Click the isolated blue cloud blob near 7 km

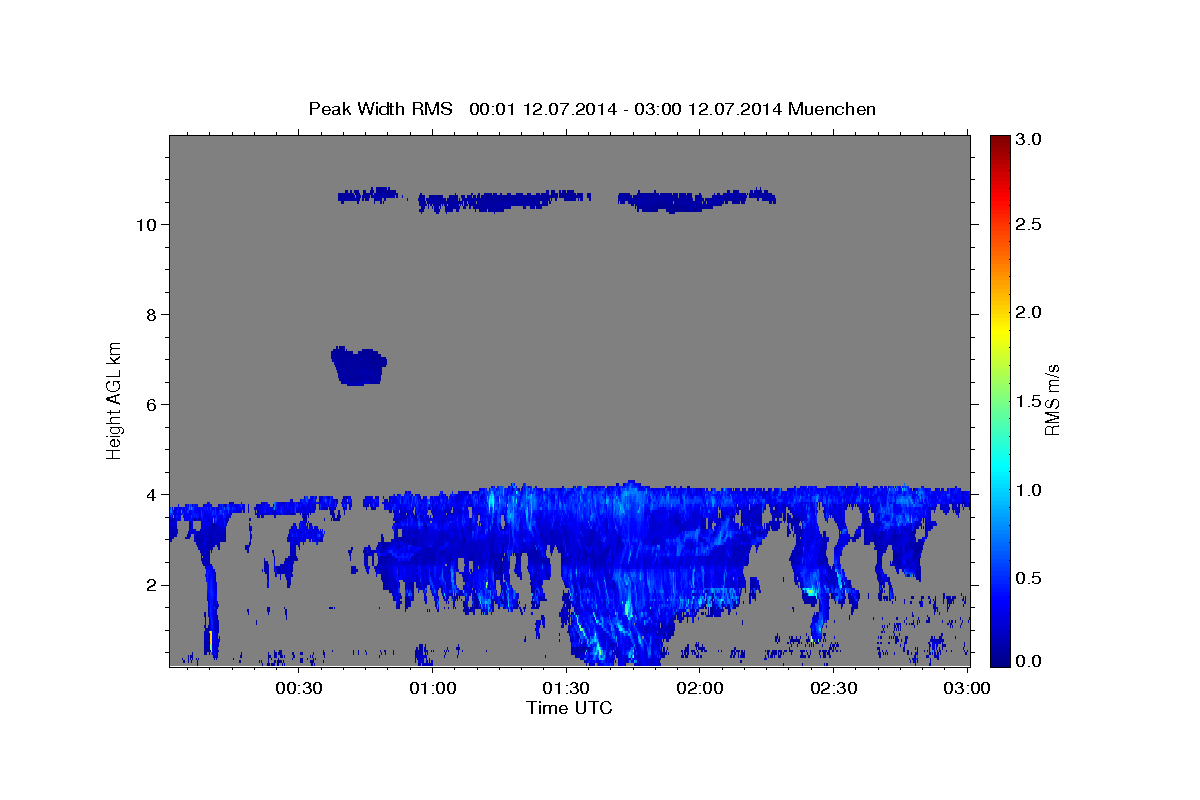click(x=358, y=366)
